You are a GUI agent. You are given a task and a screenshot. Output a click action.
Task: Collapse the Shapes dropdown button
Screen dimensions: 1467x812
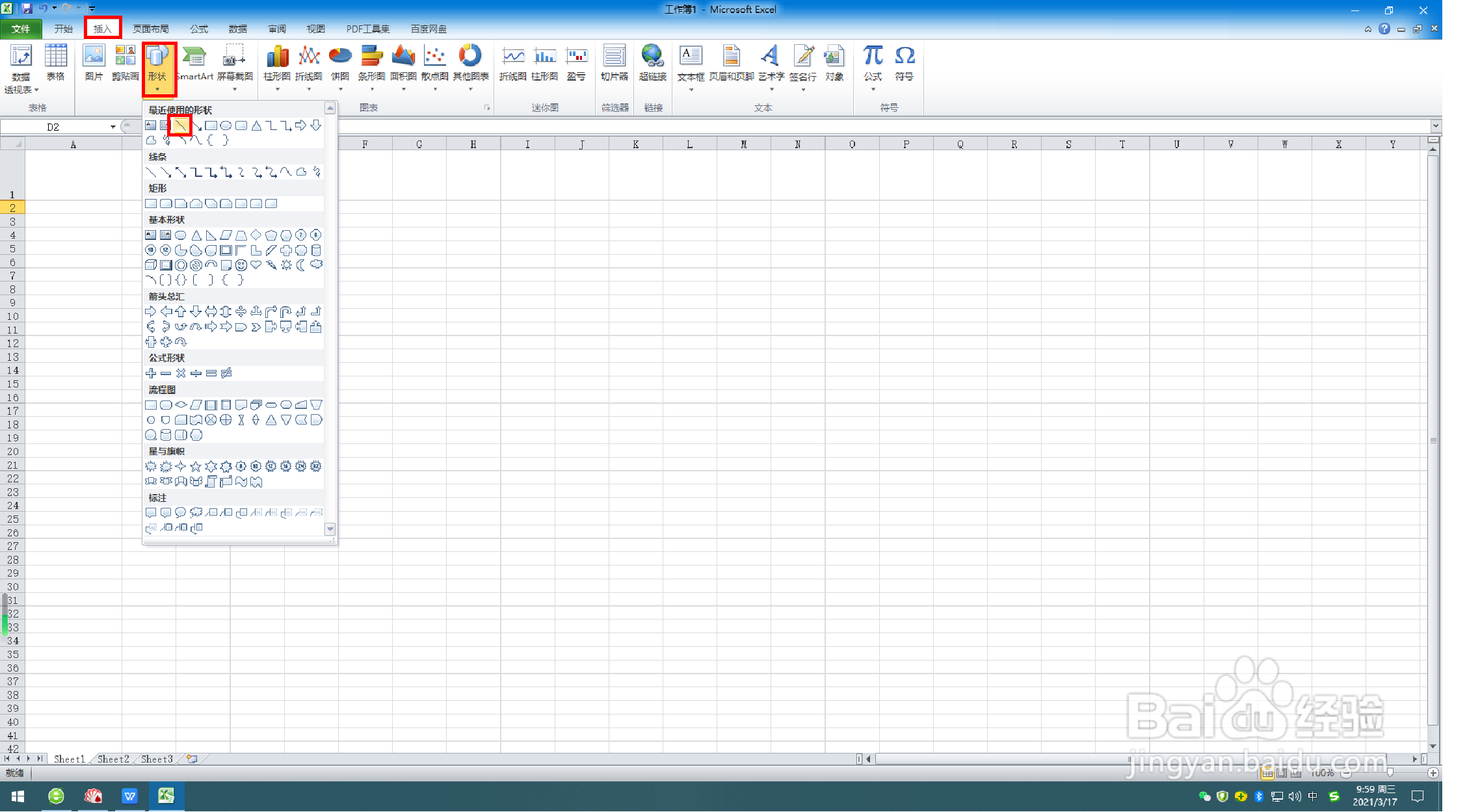(157, 69)
